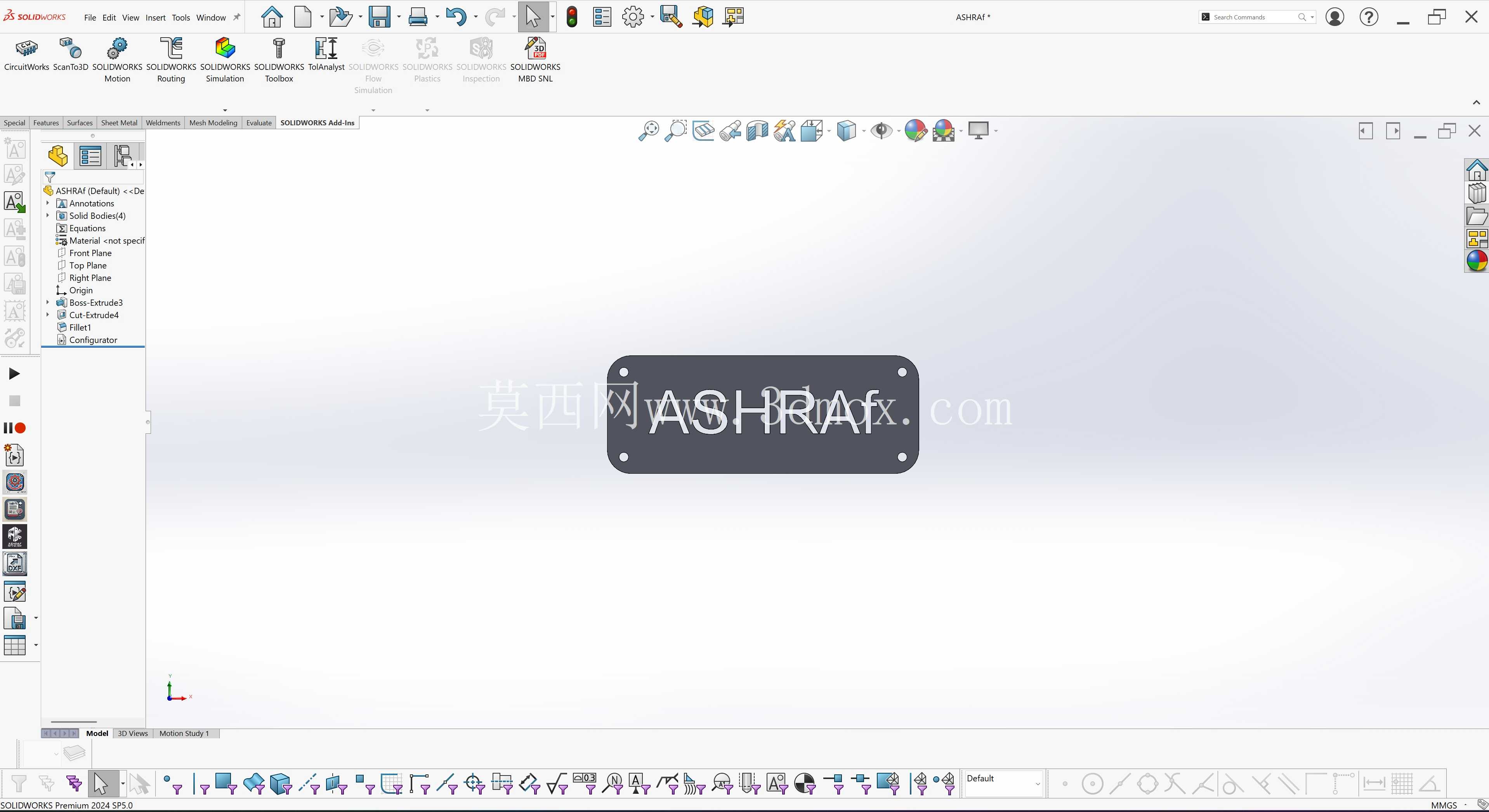Save the ASHRAf document
Viewport: 1489px width, 812px height.
click(x=379, y=17)
